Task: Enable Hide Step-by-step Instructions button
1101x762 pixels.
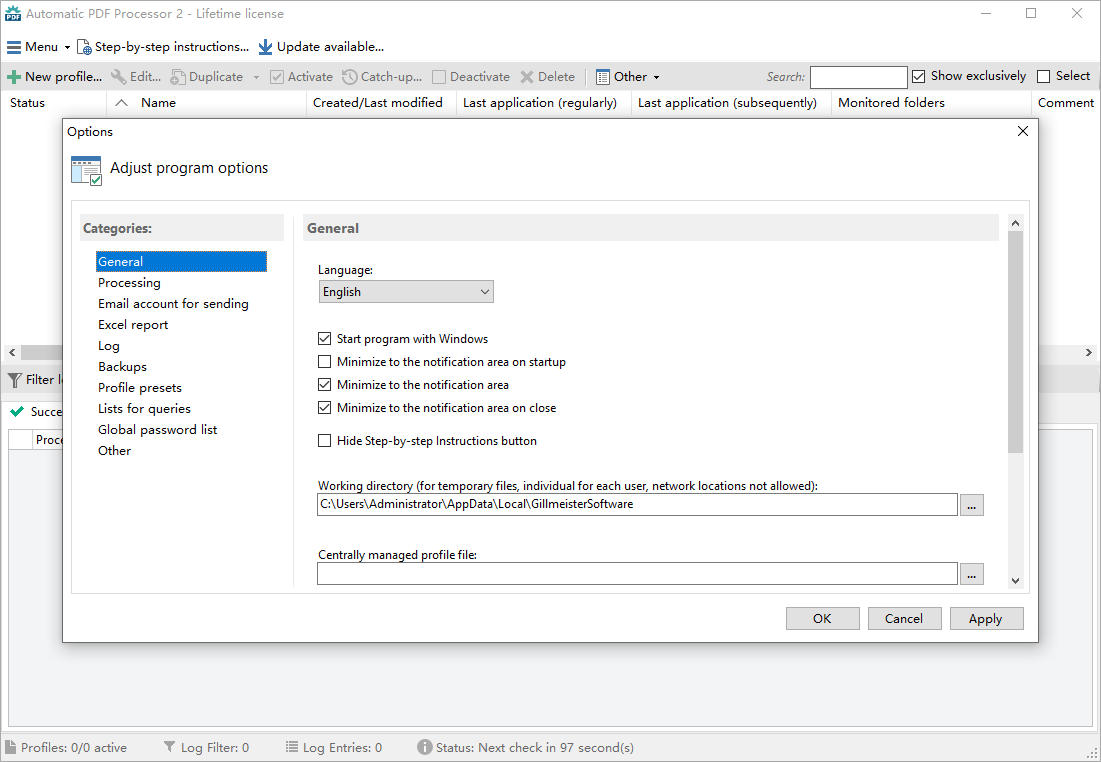Action: click(x=324, y=440)
